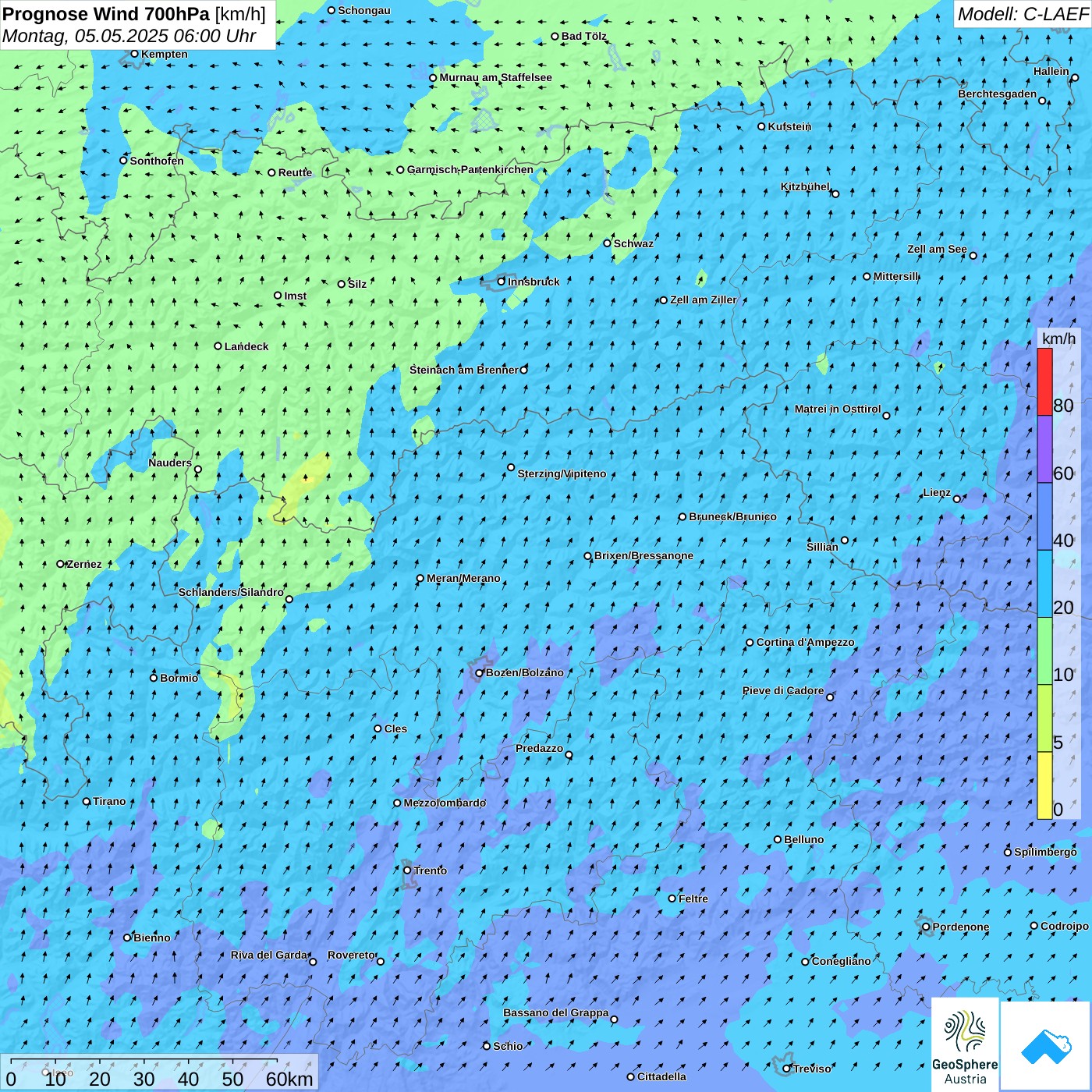Image resolution: width=1092 pixels, height=1092 pixels.
Task: Click the Kitzbühel city label
Action: click(805, 186)
